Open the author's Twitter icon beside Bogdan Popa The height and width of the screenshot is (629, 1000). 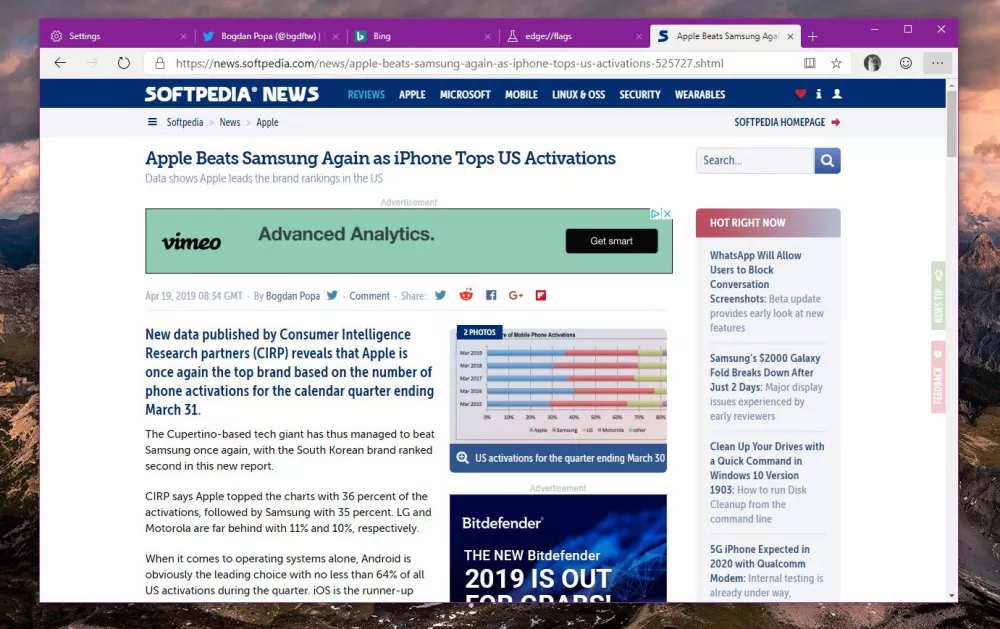click(x=332, y=295)
